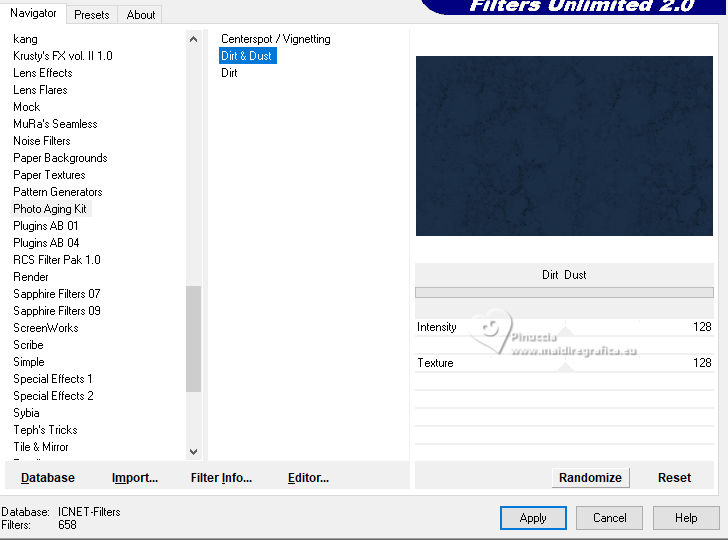Open Help
This screenshot has height=540, width=728.
coord(686,518)
